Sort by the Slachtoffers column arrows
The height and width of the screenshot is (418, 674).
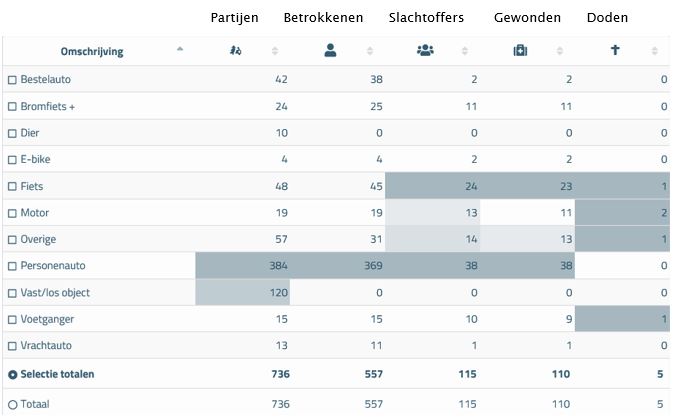click(x=464, y=51)
